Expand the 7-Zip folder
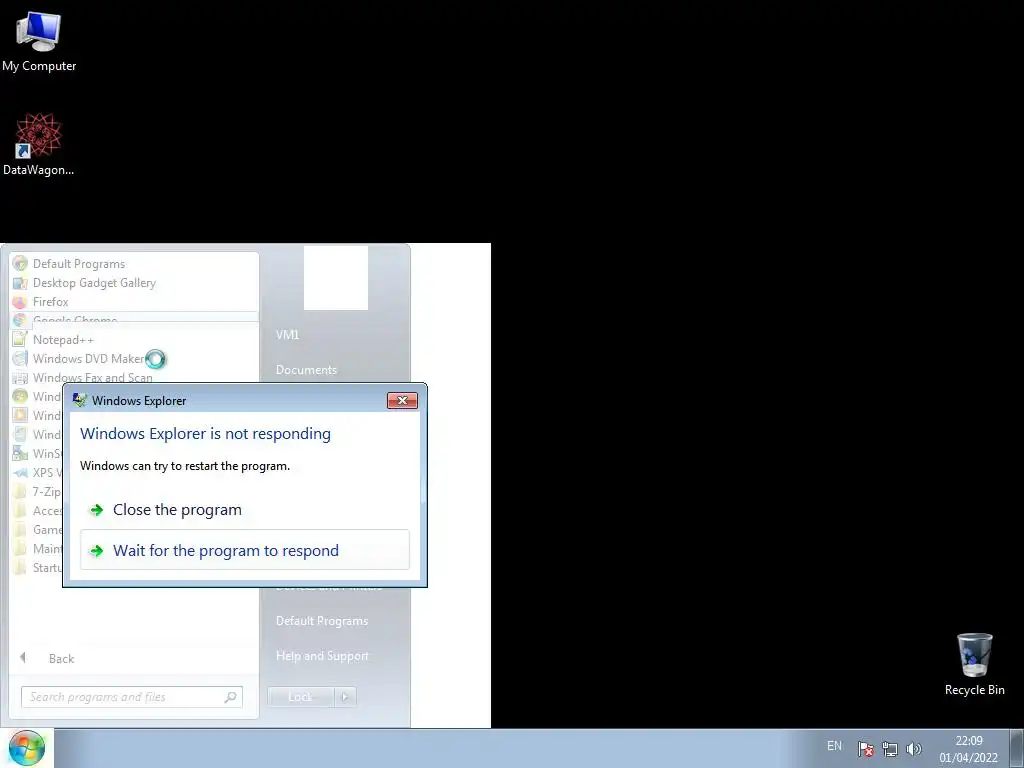The height and width of the screenshot is (768, 1024). pyautogui.click(x=37, y=491)
